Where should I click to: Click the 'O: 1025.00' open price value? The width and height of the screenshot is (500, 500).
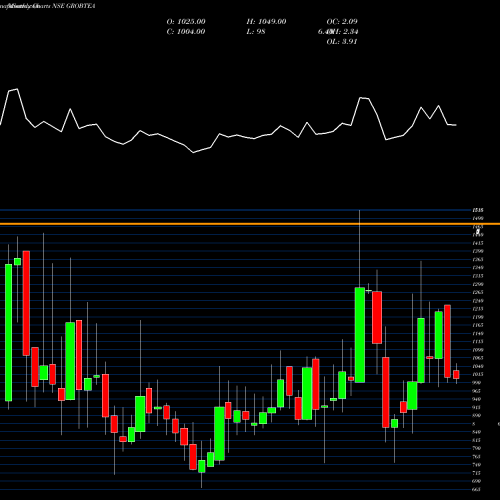pyautogui.click(x=186, y=22)
